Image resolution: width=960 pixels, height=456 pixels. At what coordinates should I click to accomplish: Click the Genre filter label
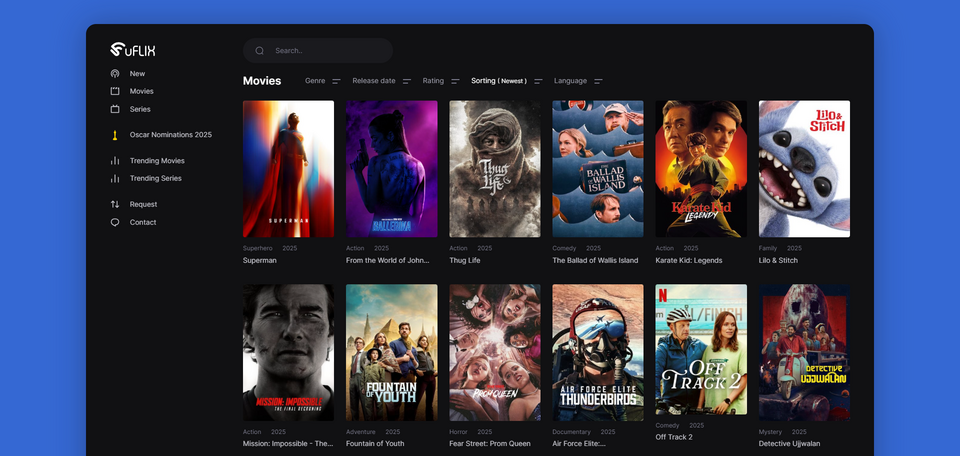pos(315,81)
